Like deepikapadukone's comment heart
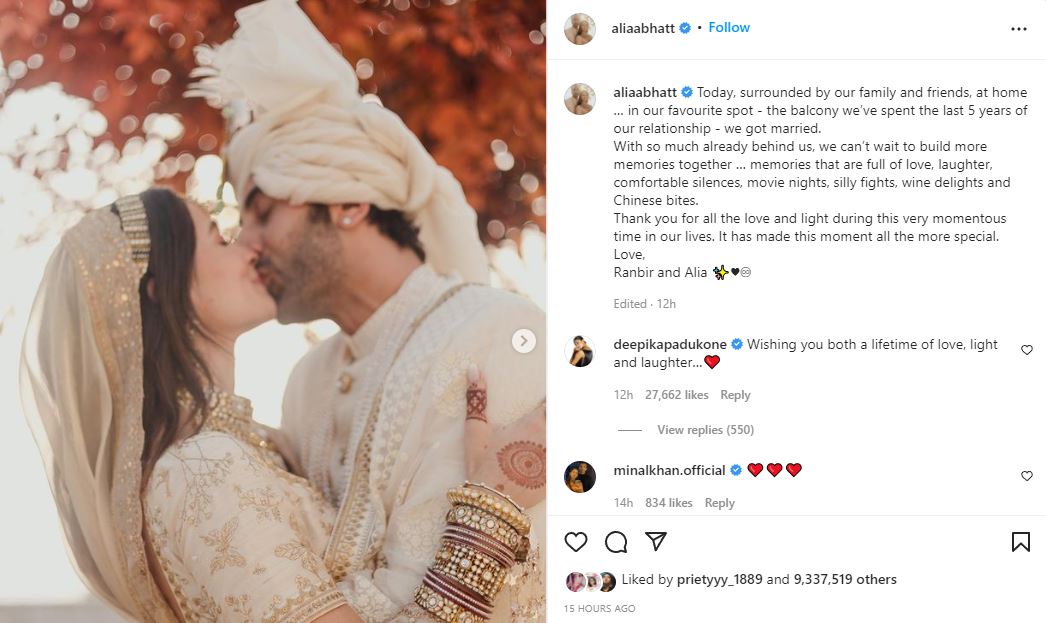Viewport: 1046px width, 623px height. [1027, 350]
